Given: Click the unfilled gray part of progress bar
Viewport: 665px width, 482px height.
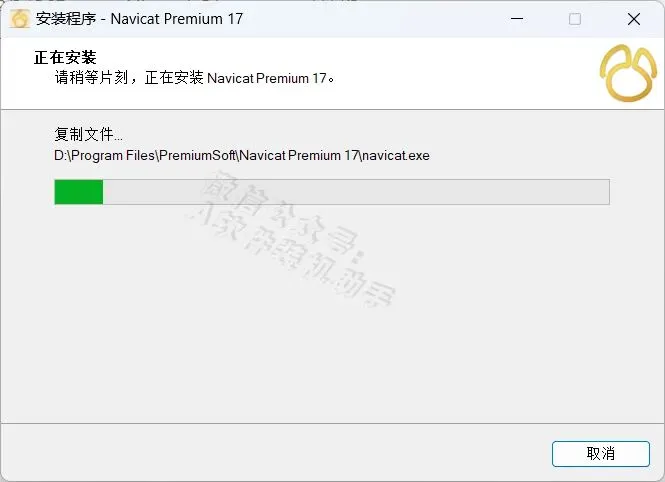Looking at the screenshot, I should [356, 192].
